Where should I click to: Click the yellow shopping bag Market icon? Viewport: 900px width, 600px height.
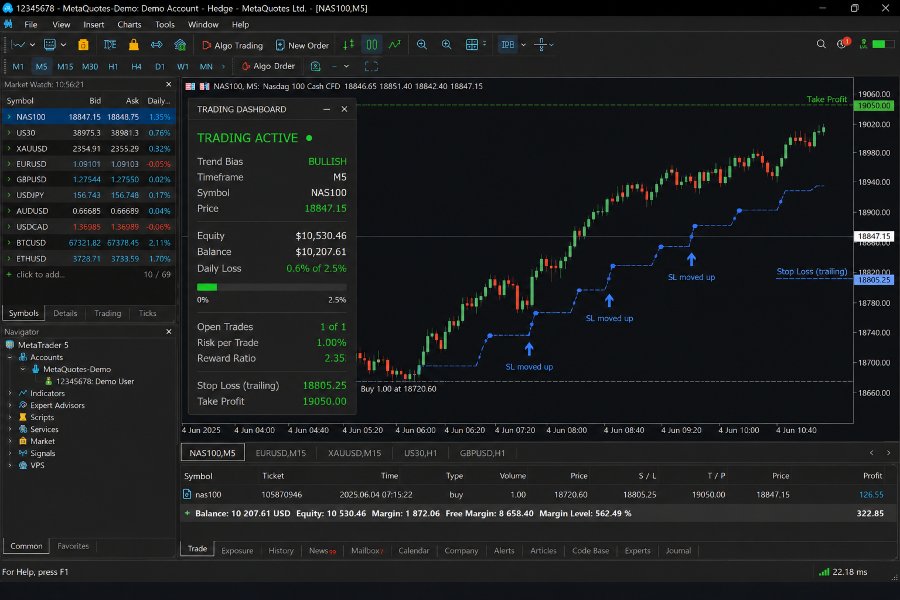[x=134, y=45]
